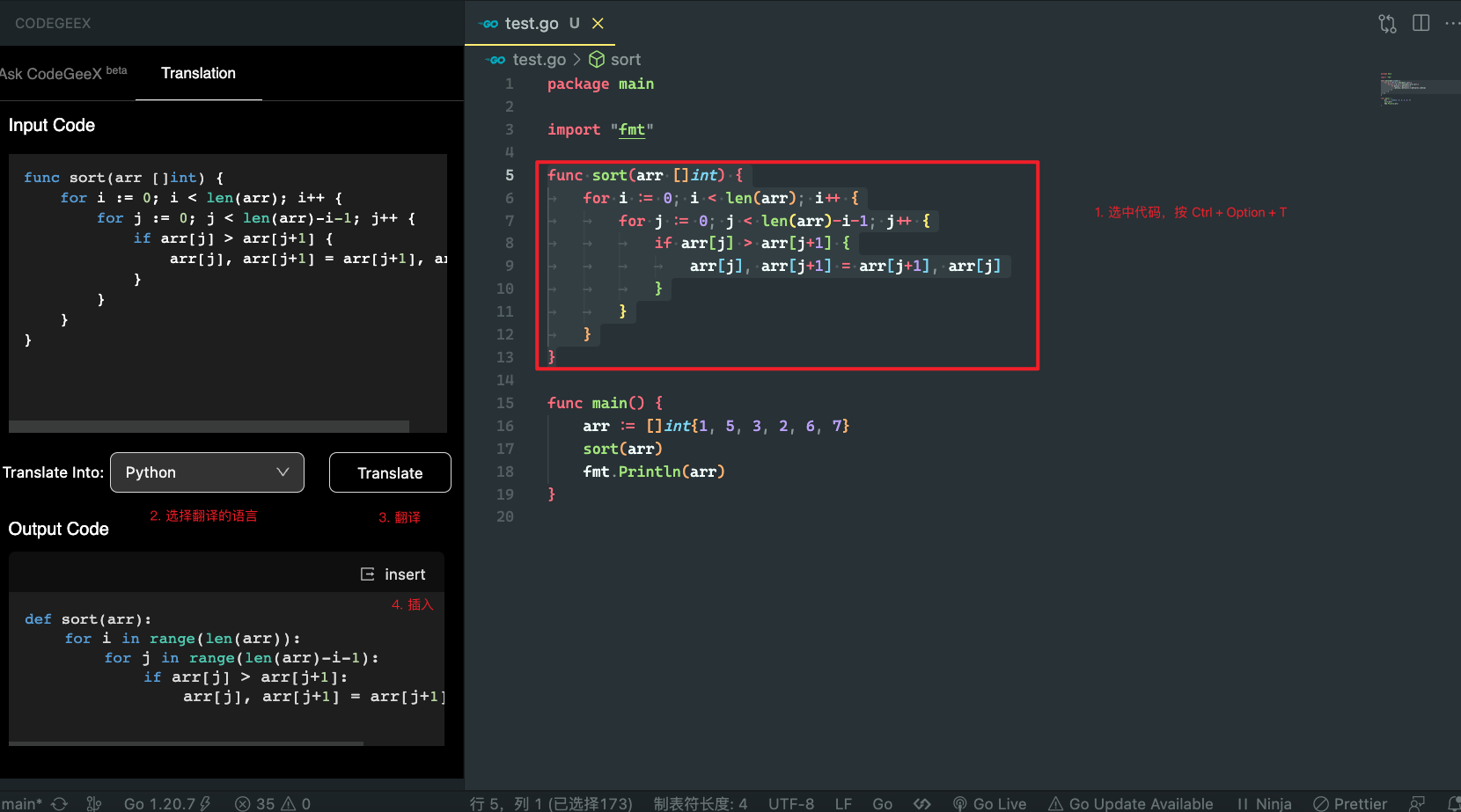Toggle the Ninja mode status item
This screenshot has width=1461, height=812.
pos(1264,803)
